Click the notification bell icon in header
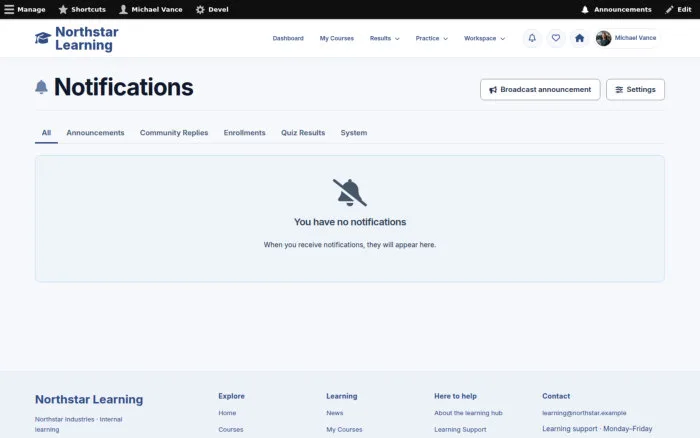Screen dimensions: 700x438 click(532, 38)
